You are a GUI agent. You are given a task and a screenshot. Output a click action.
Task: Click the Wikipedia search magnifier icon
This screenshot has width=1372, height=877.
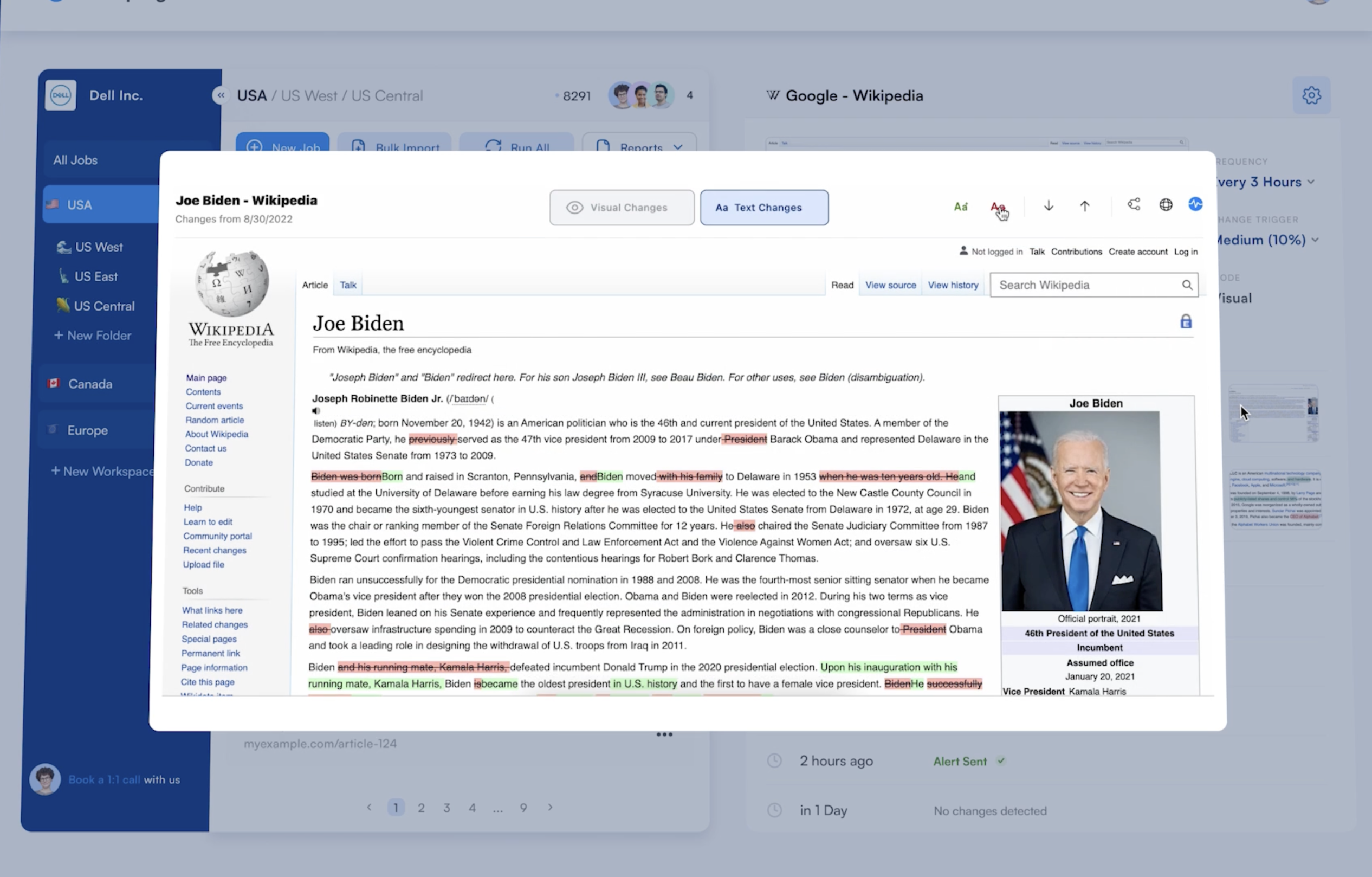coord(1187,285)
